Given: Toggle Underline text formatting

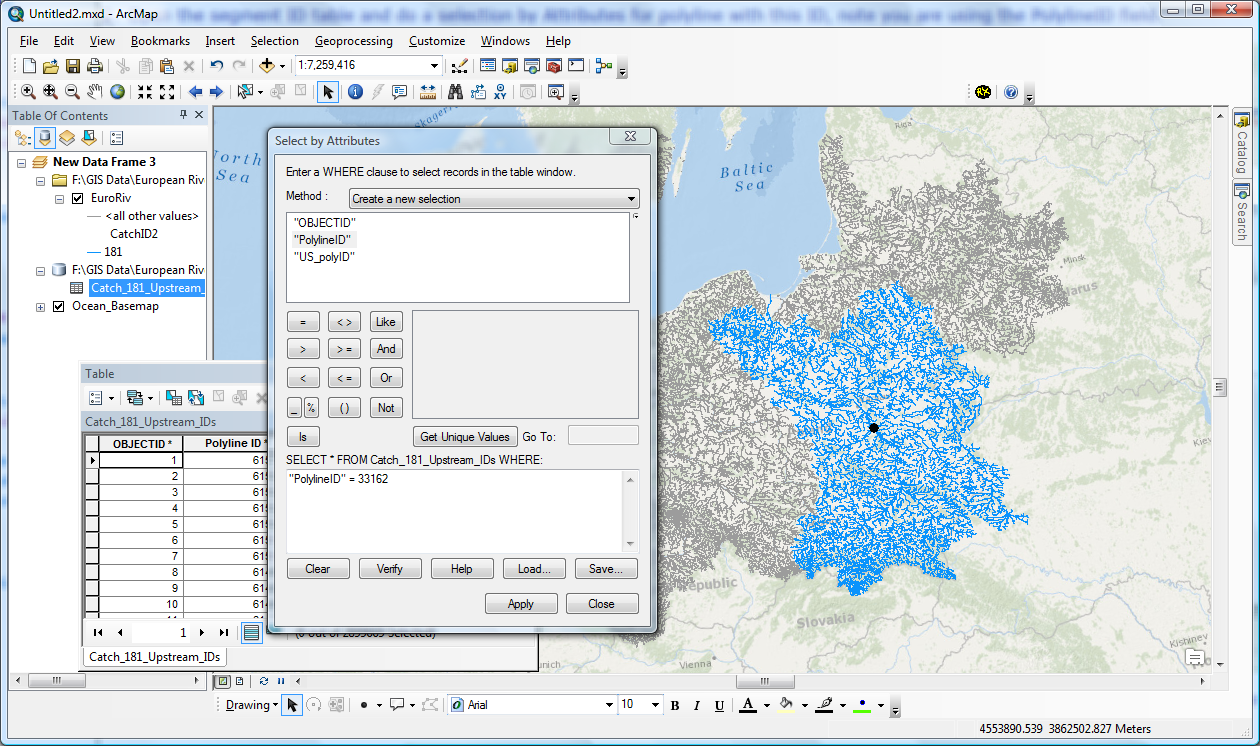Looking at the screenshot, I should point(719,705).
